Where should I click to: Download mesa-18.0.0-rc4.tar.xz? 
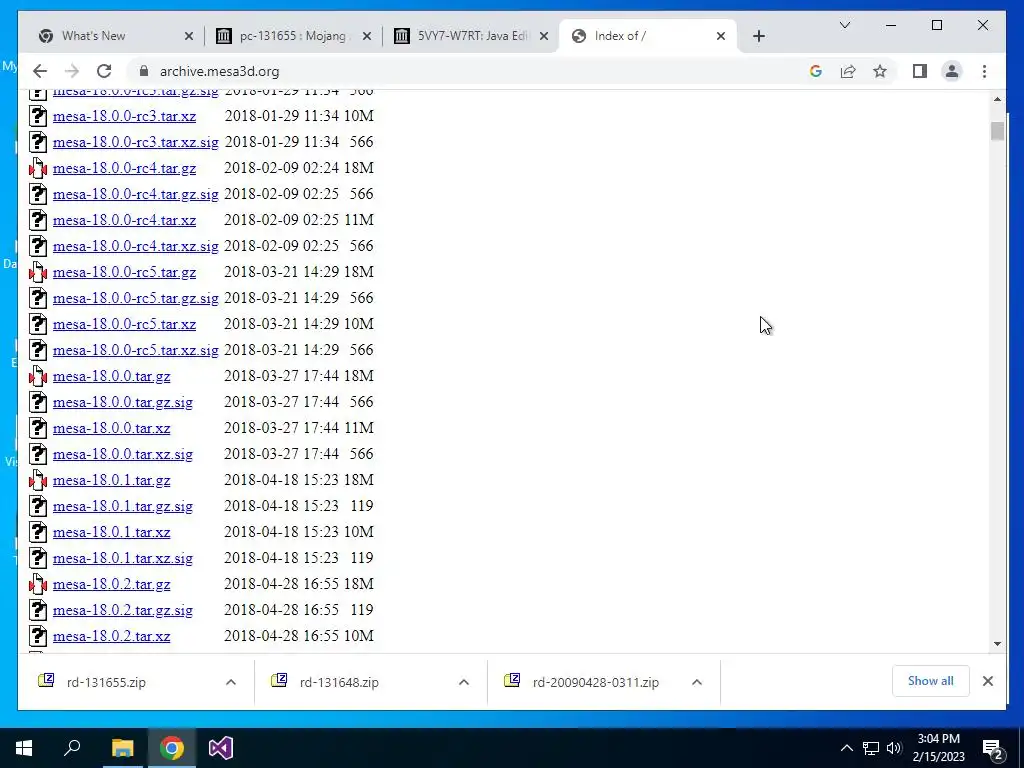click(124, 220)
